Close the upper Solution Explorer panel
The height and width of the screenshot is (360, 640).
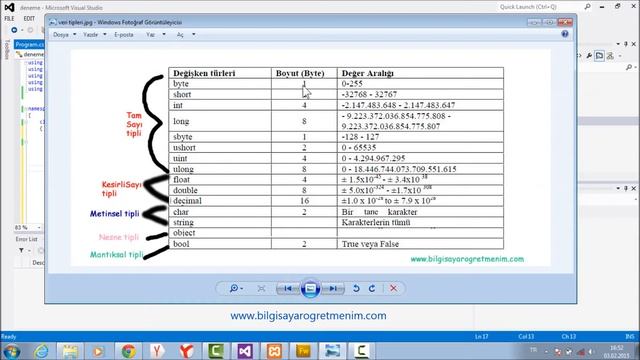click(x=633, y=44)
